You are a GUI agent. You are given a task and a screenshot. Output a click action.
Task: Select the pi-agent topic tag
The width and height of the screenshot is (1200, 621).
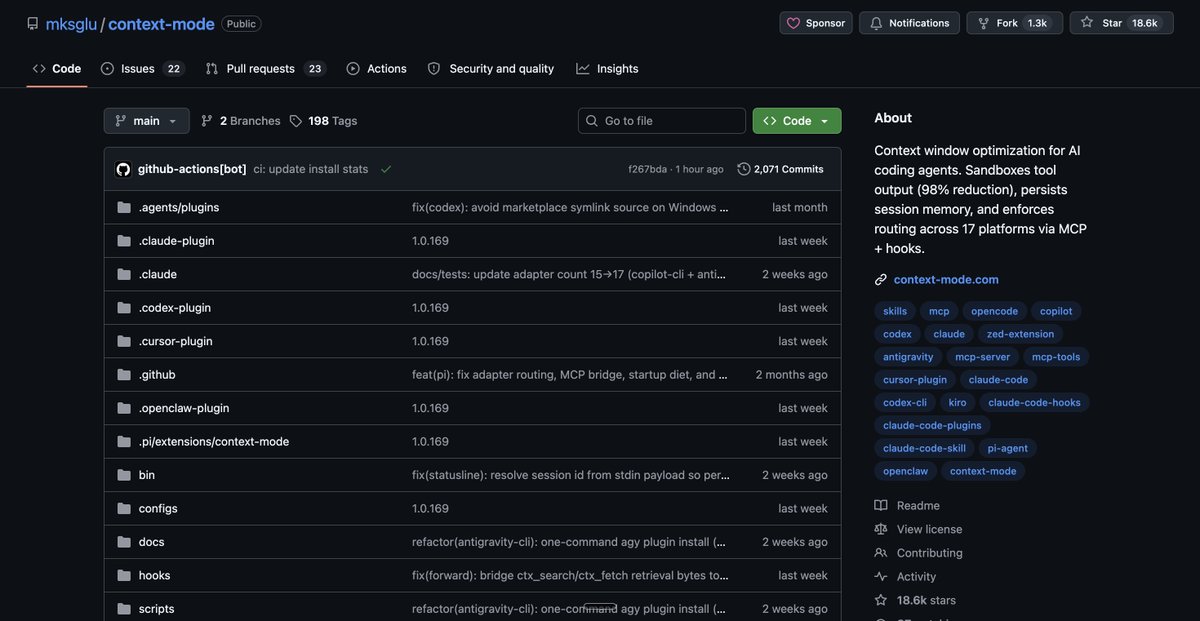(1007, 448)
